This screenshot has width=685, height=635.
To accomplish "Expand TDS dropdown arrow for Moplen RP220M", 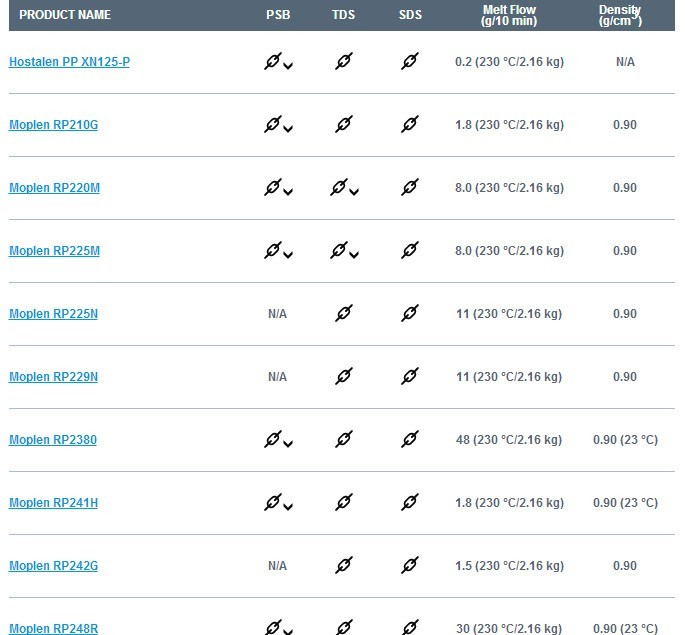I will tap(354, 192).
